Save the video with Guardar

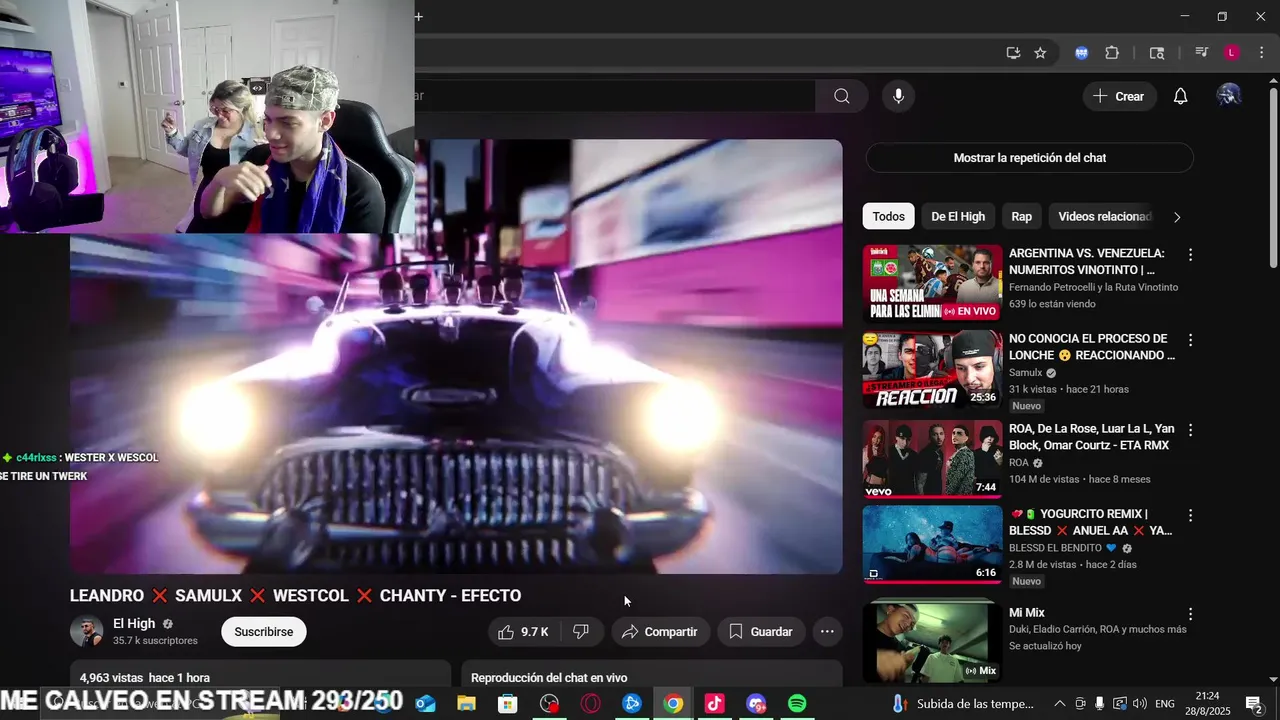(x=761, y=632)
